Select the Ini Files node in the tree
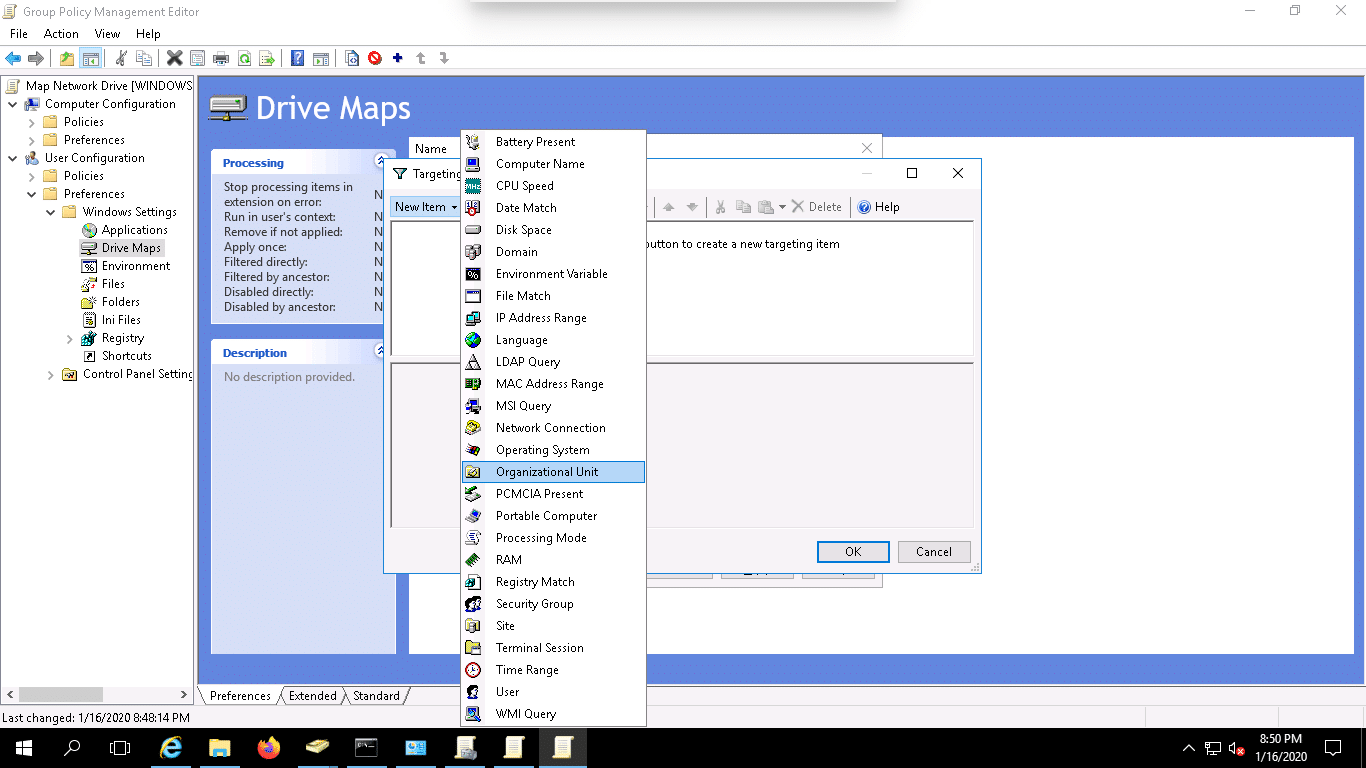The width and height of the screenshot is (1366, 768). (x=121, y=320)
